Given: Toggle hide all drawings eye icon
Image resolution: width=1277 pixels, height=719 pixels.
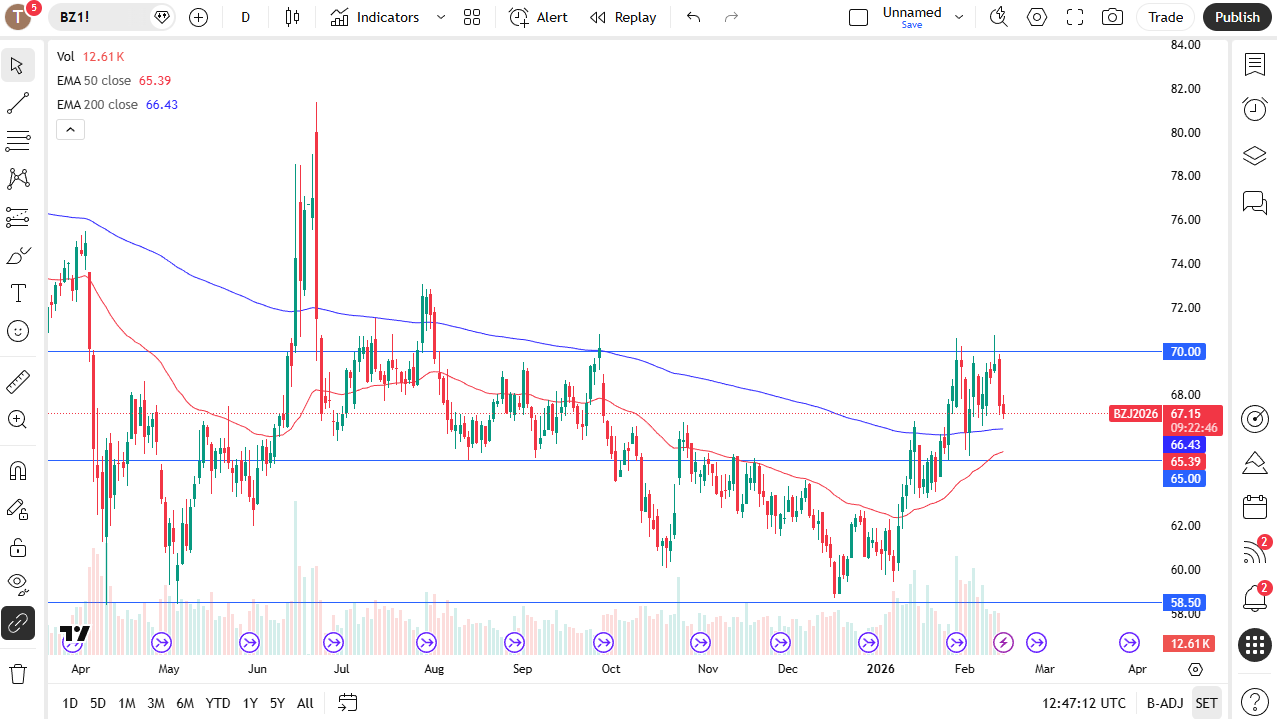Looking at the screenshot, I should pyautogui.click(x=17, y=582).
